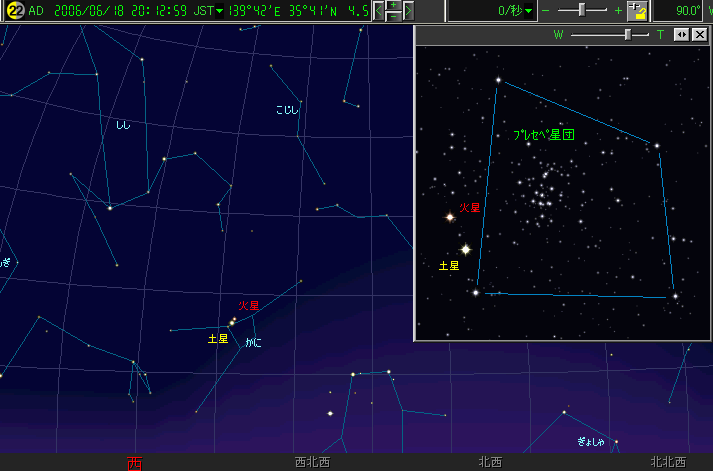Click minus sign left of speed slider
The width and height of the screenshot is (713, 471).
[546, 11]
